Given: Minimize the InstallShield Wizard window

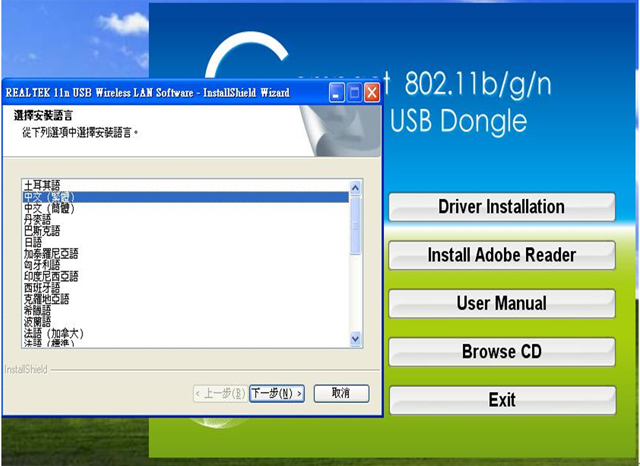Looking at the screenshot, I should [x=336, y=93].
